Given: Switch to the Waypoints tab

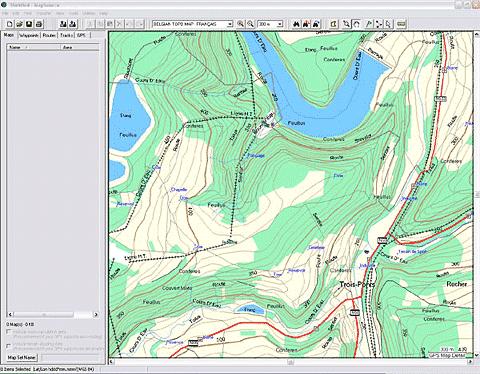Looking at the screenshot, I should [28, 35].
